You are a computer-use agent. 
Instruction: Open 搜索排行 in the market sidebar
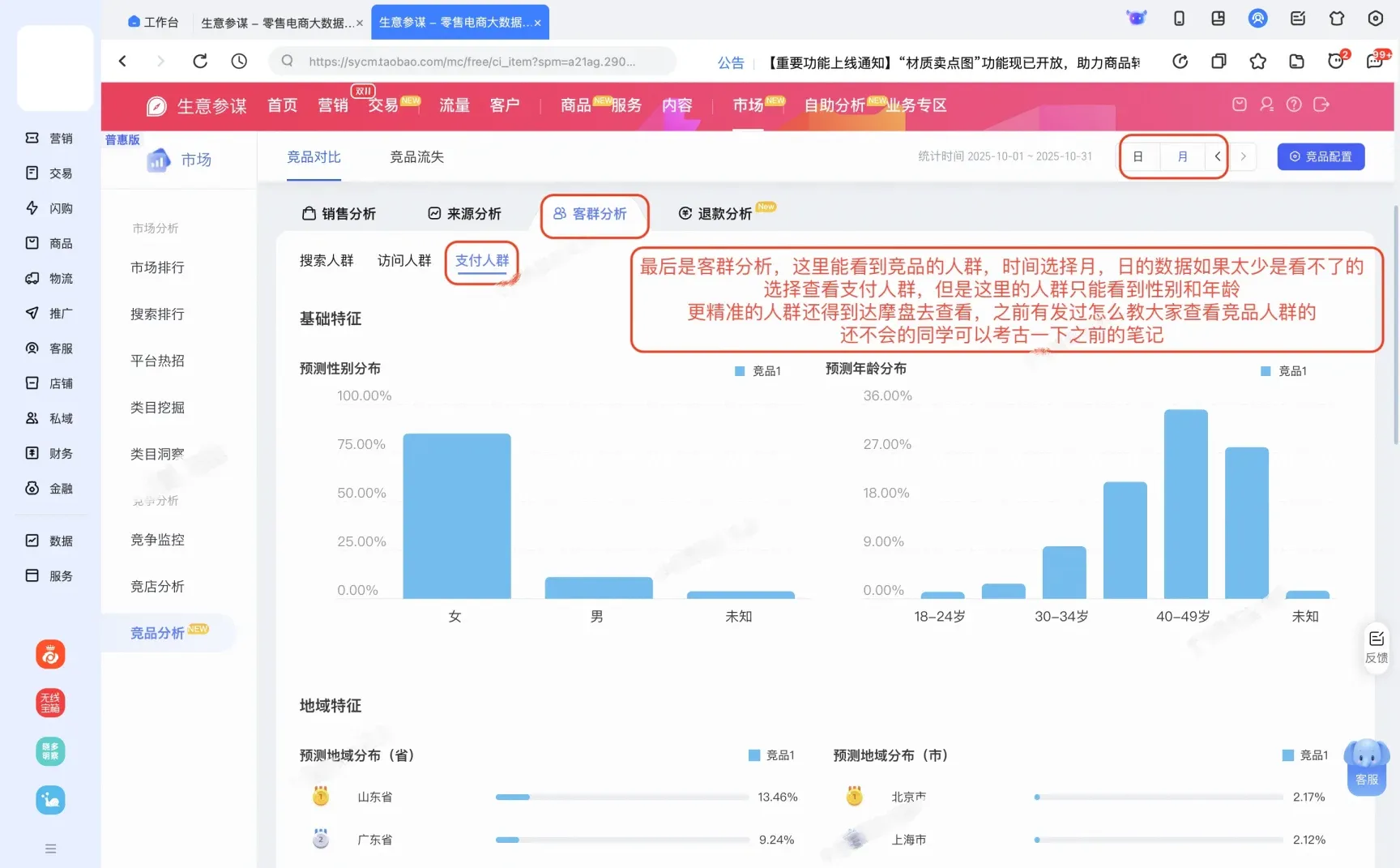coord(157,314)
